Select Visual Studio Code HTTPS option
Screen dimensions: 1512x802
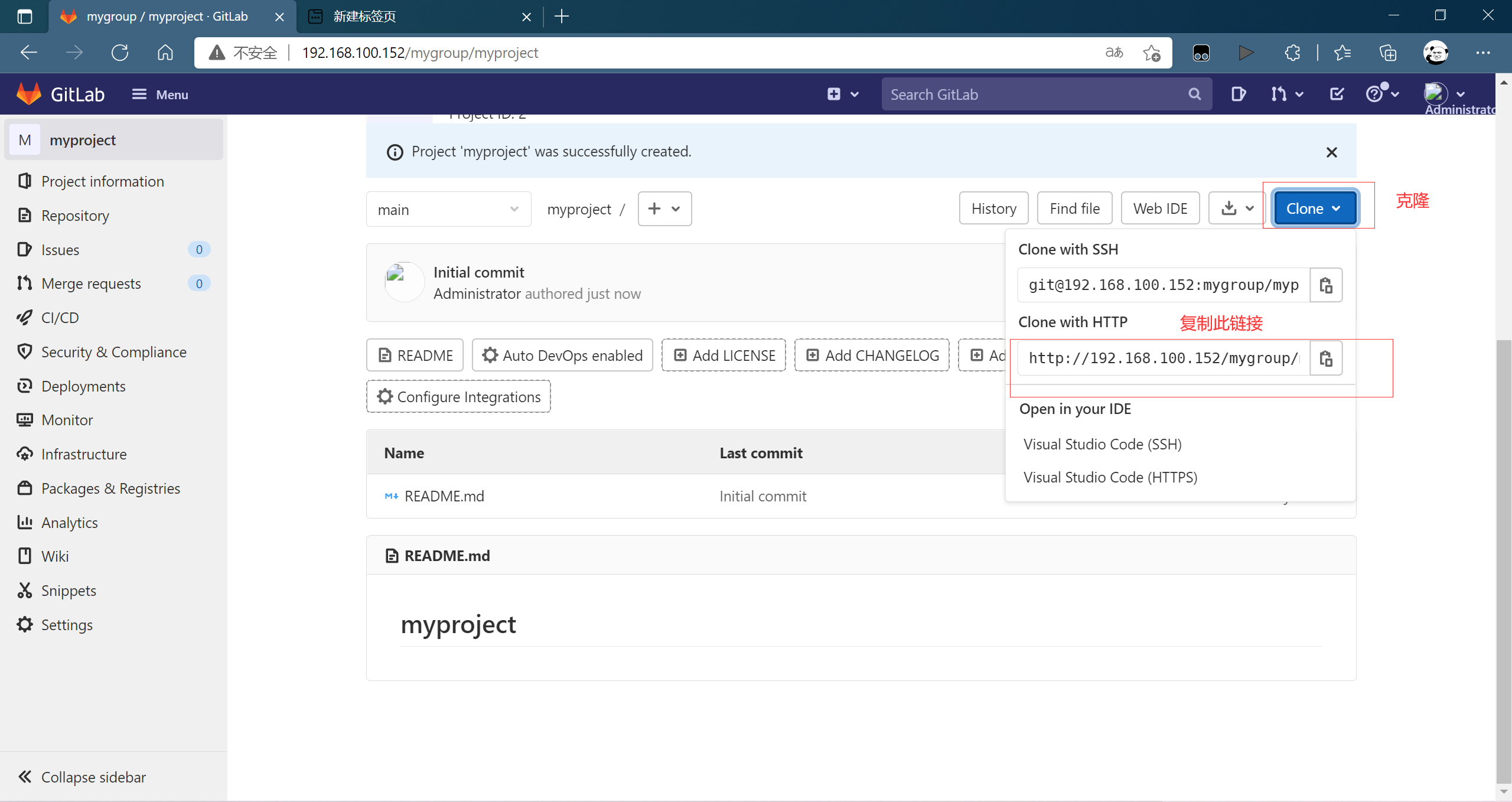click(1110, 477)
